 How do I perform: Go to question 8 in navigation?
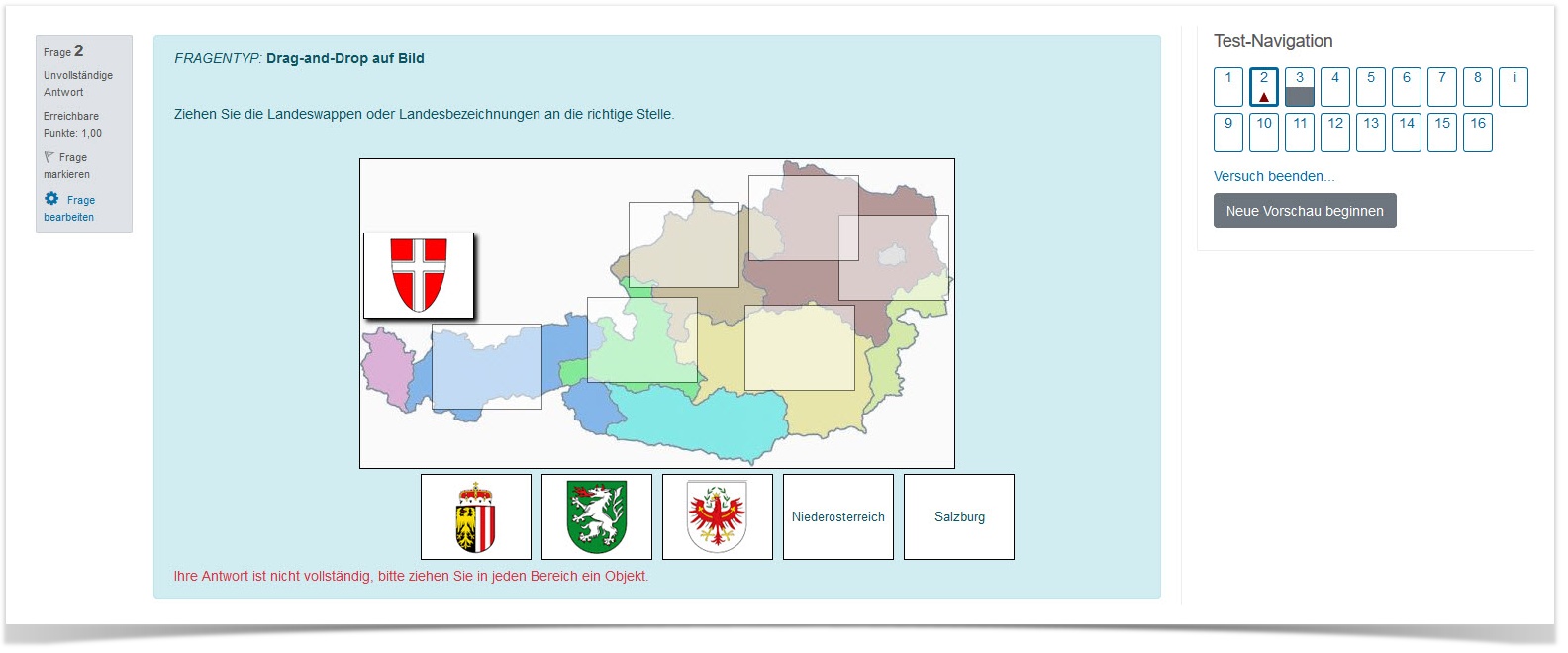point(1478,87)
